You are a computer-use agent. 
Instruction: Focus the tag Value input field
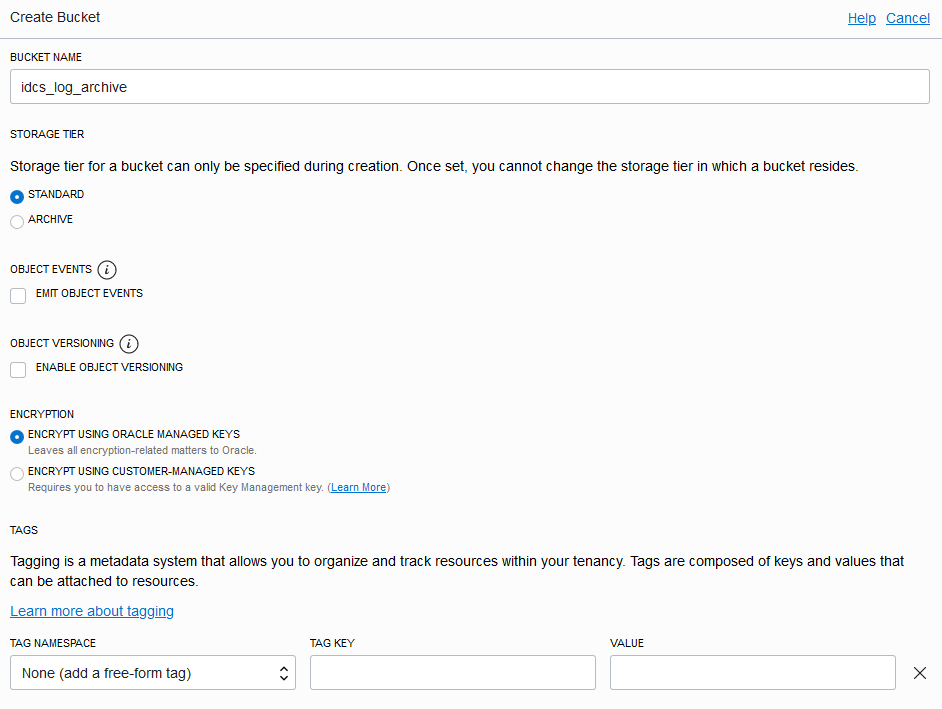pyautogui.click(x=752, y=673)
